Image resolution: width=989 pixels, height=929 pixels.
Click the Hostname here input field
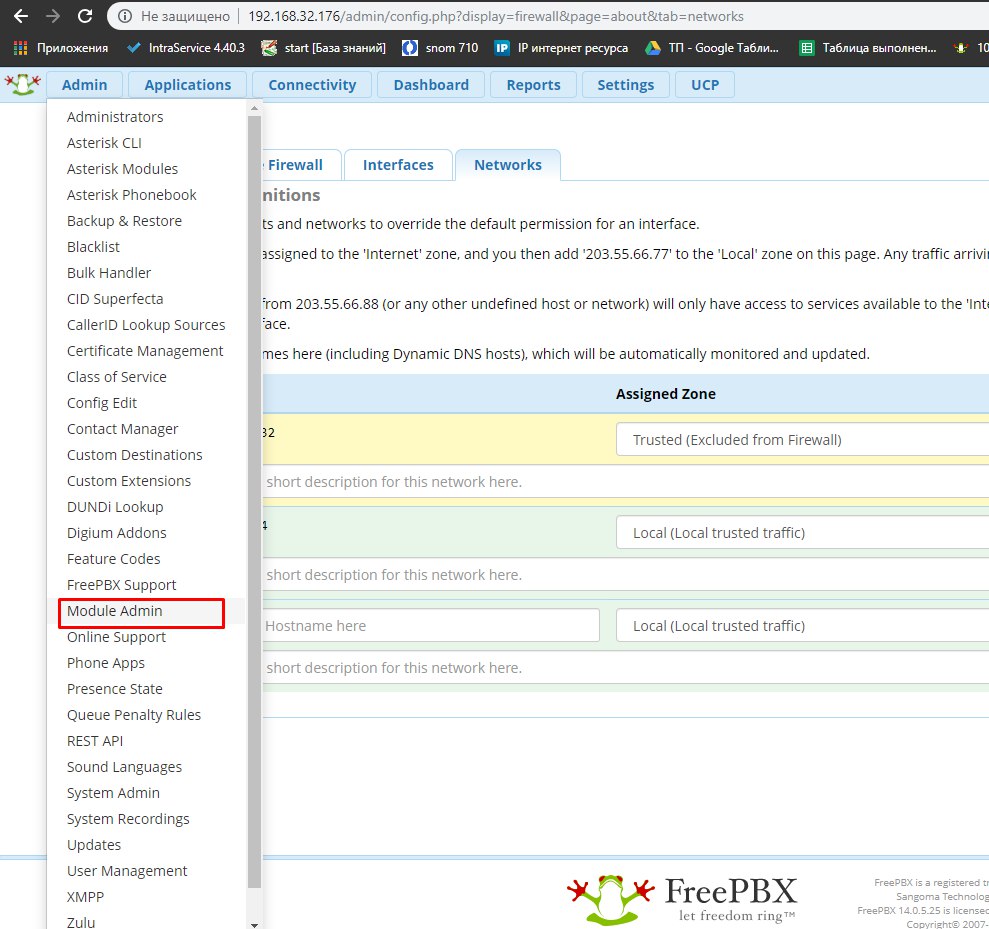pos(431,626)
